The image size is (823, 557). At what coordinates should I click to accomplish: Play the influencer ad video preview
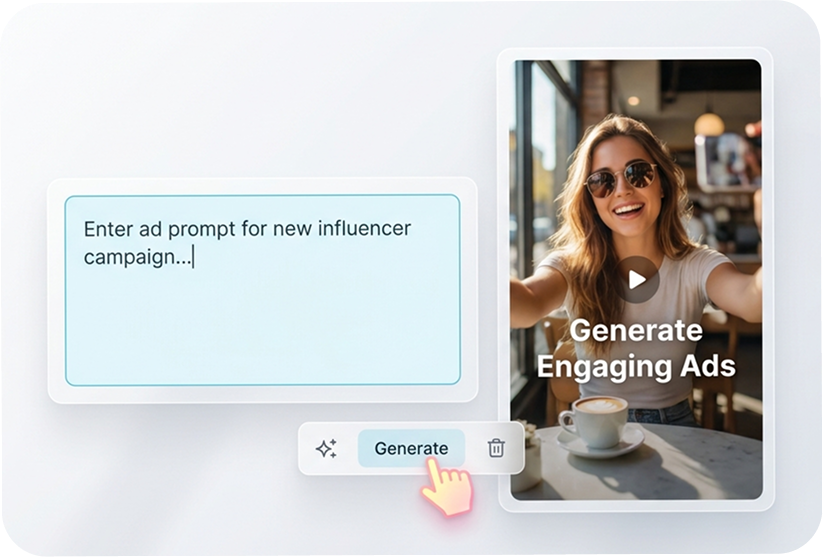click(x=637, y=279)
